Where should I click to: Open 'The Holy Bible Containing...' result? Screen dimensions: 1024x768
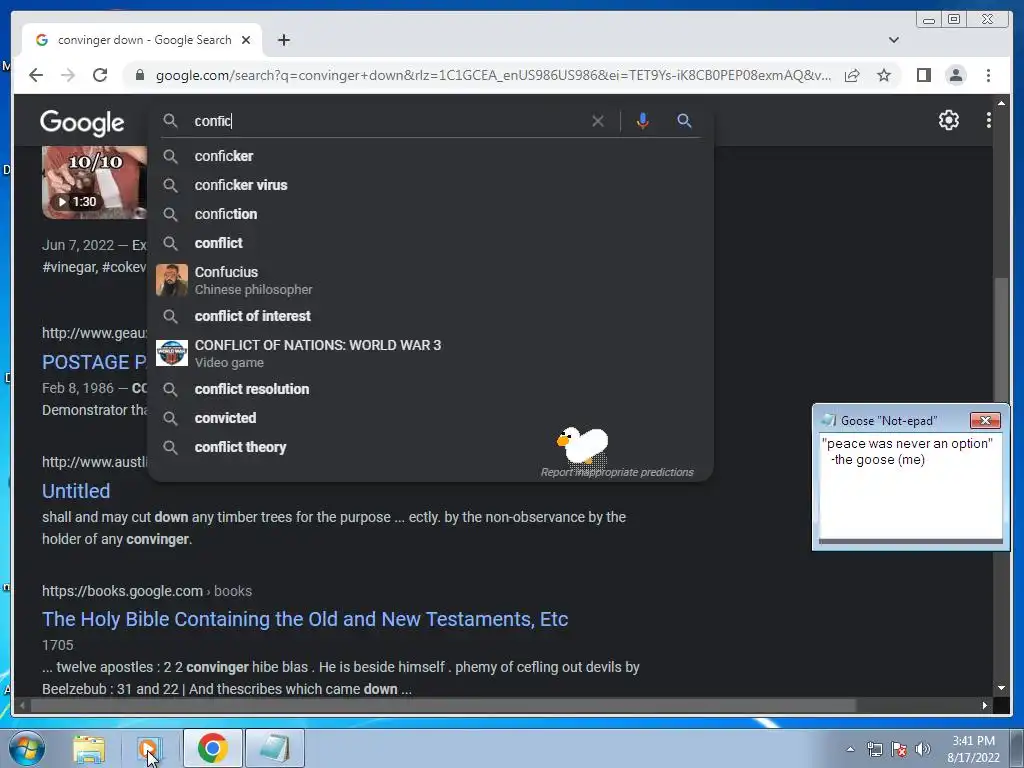click(x=305, y=619)
